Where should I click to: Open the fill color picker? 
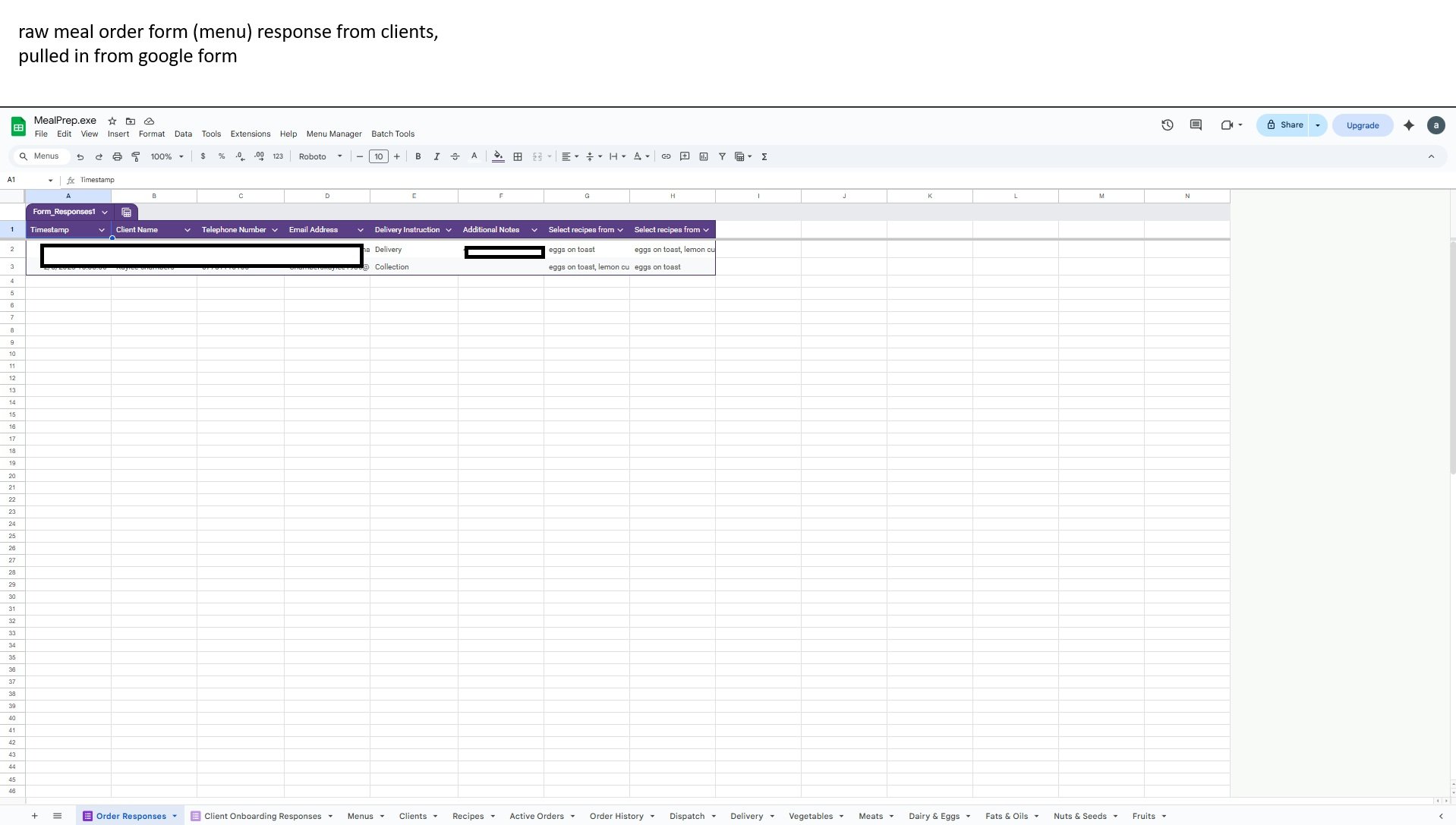[x=498, y=156]
